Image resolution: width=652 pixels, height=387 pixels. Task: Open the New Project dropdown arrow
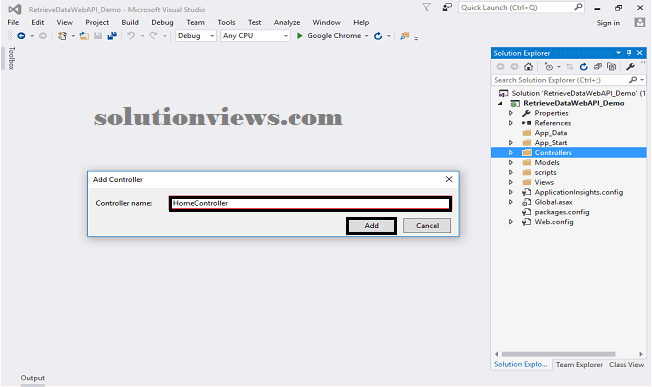coord(73,36)
